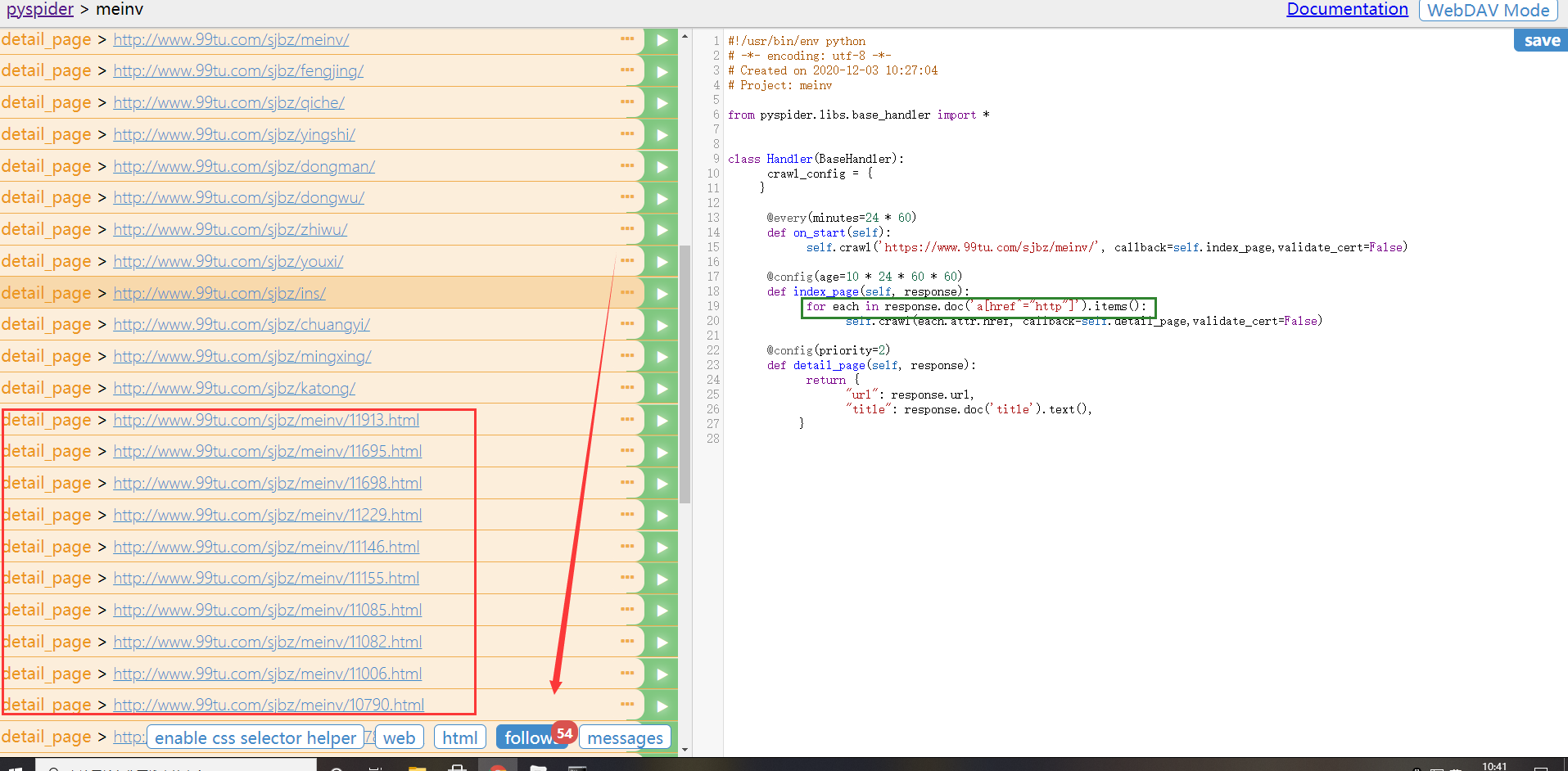Place cursor on code line 15 crawl call
The height and width of the screenshot is (771, 1568).
tap(1106, 247)
